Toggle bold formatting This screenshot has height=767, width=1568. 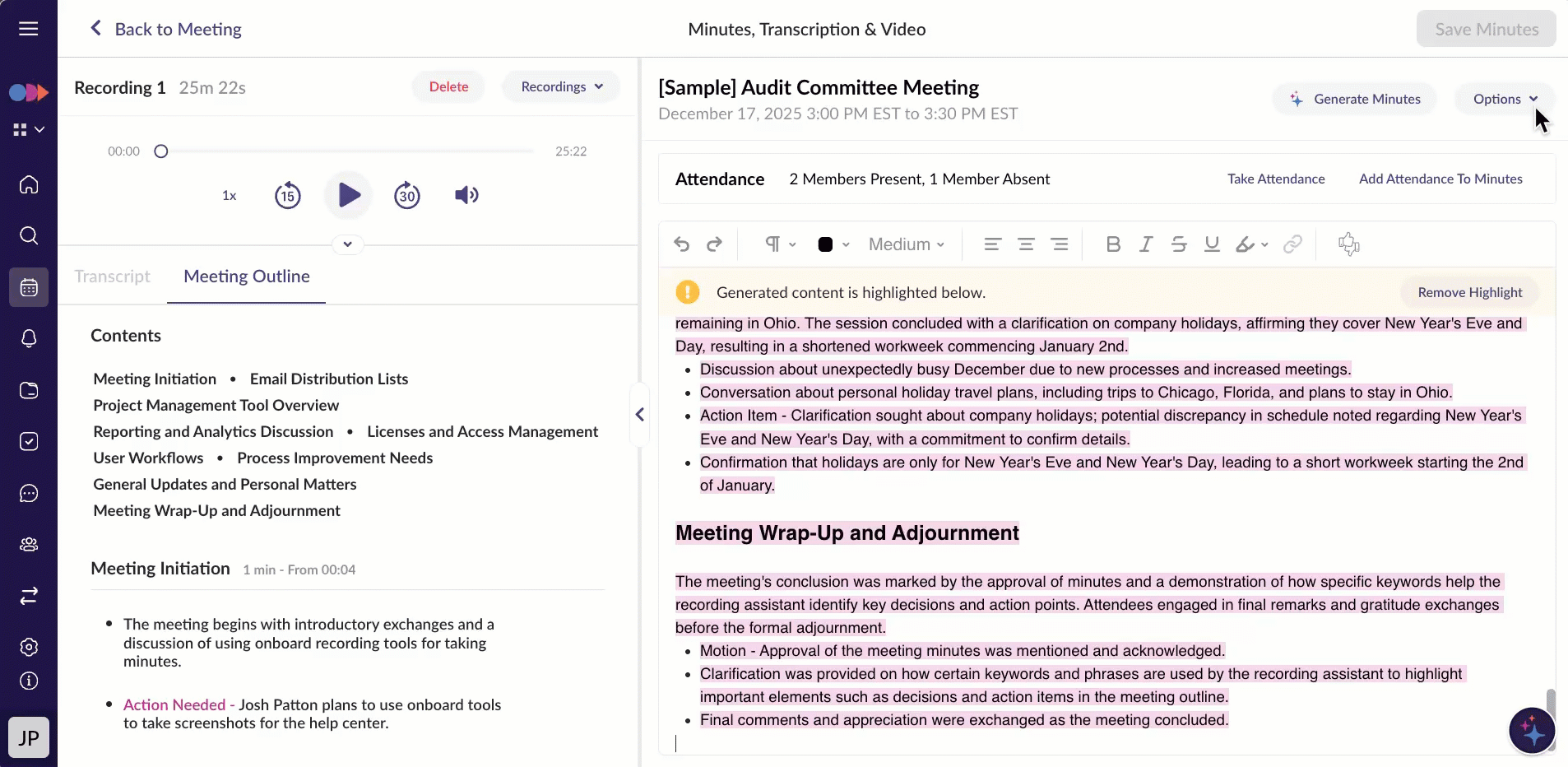click(1113, 244)
